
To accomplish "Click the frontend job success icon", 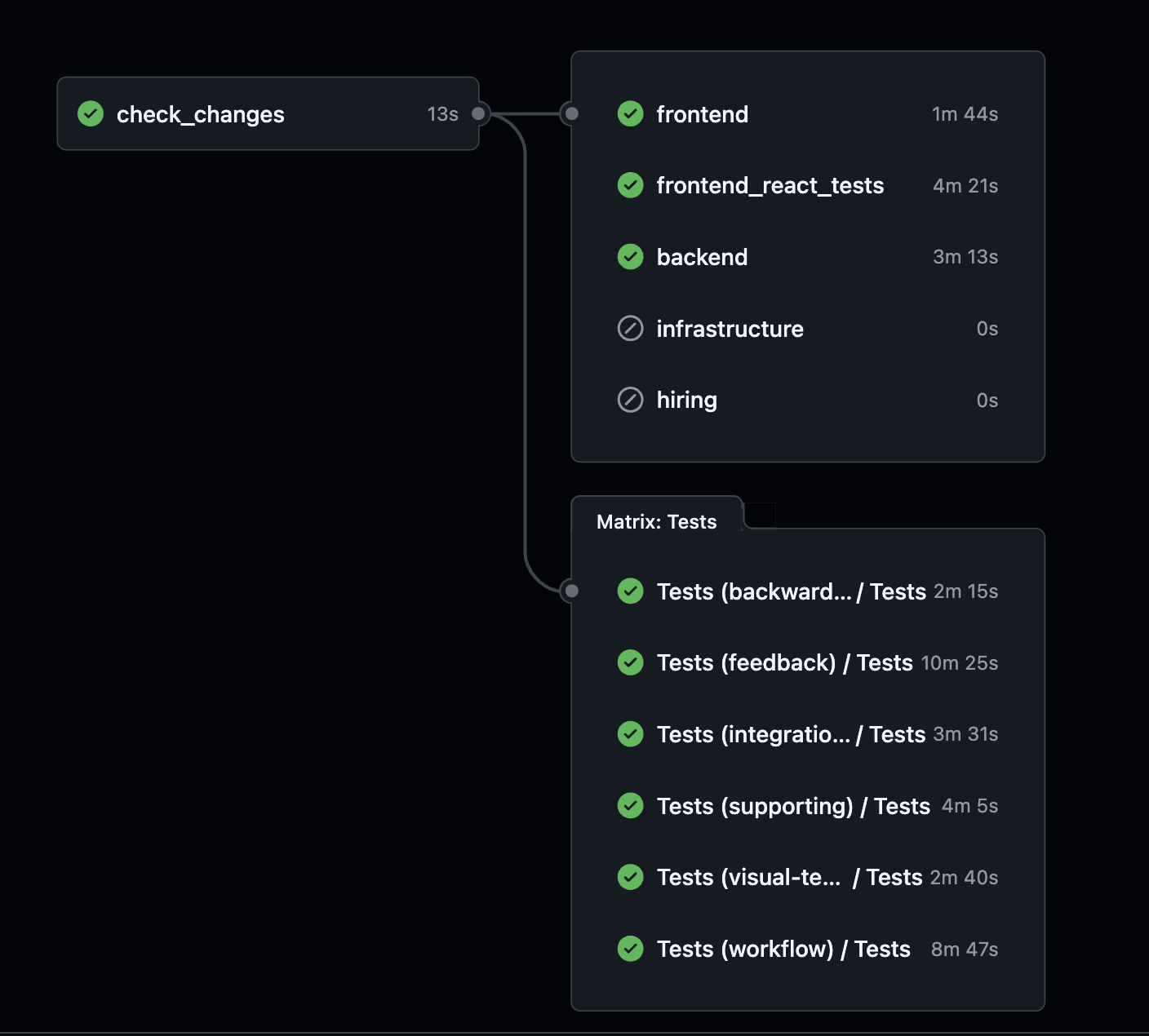I will (x=630, y=114).
